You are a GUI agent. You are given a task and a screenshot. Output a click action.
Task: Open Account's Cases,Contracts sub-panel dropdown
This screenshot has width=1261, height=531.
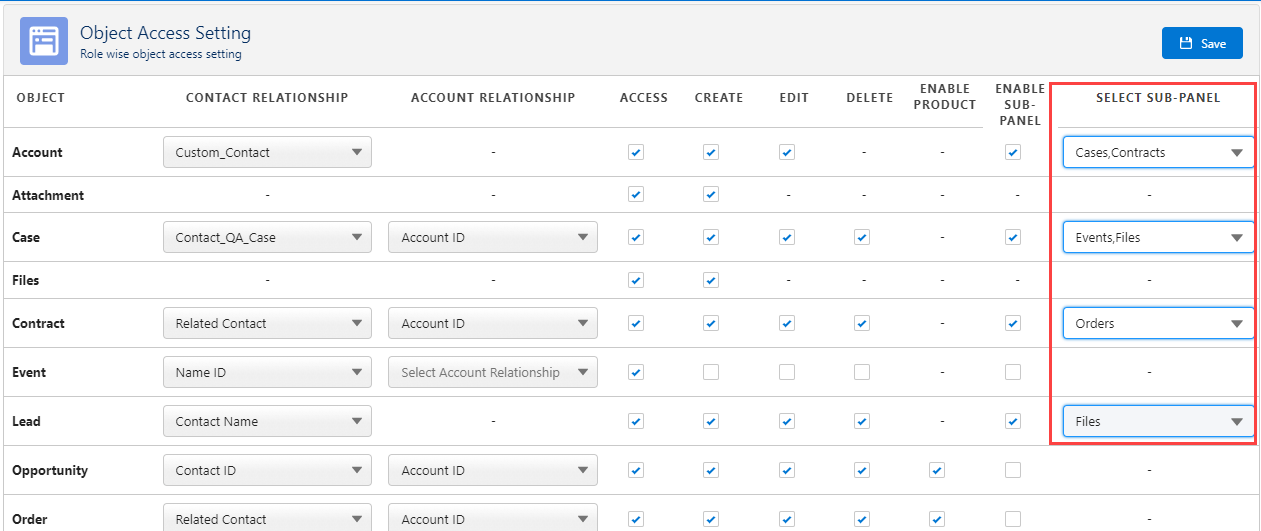pyautogui.click(x=1158, y=153)
